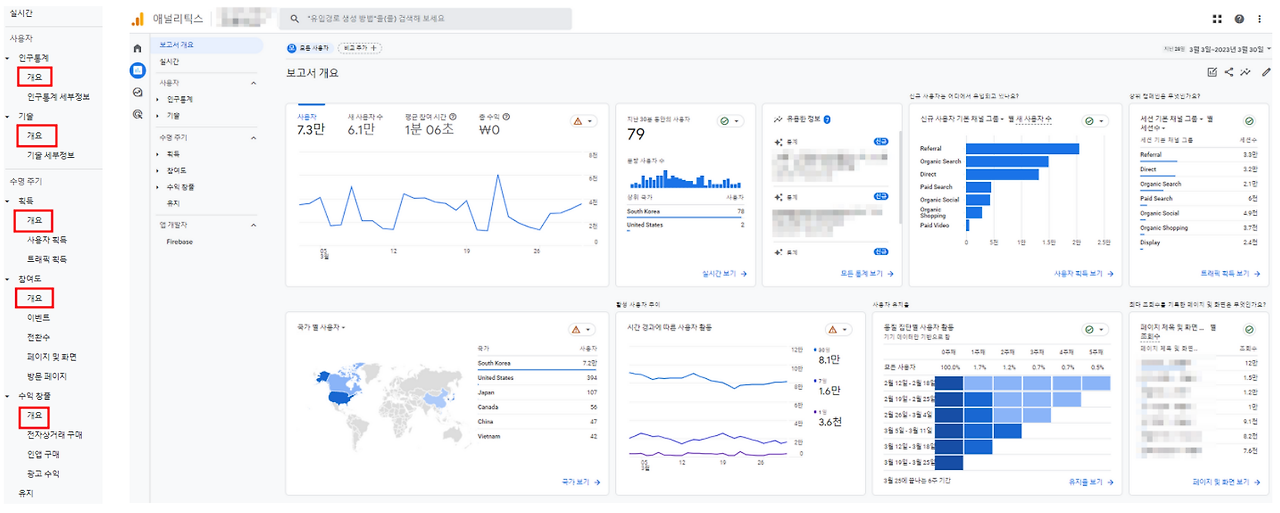This screenshot has height=513, width=1280.
Task: Open the Insights sparkline icon
Action: [x=1246, y=72]
